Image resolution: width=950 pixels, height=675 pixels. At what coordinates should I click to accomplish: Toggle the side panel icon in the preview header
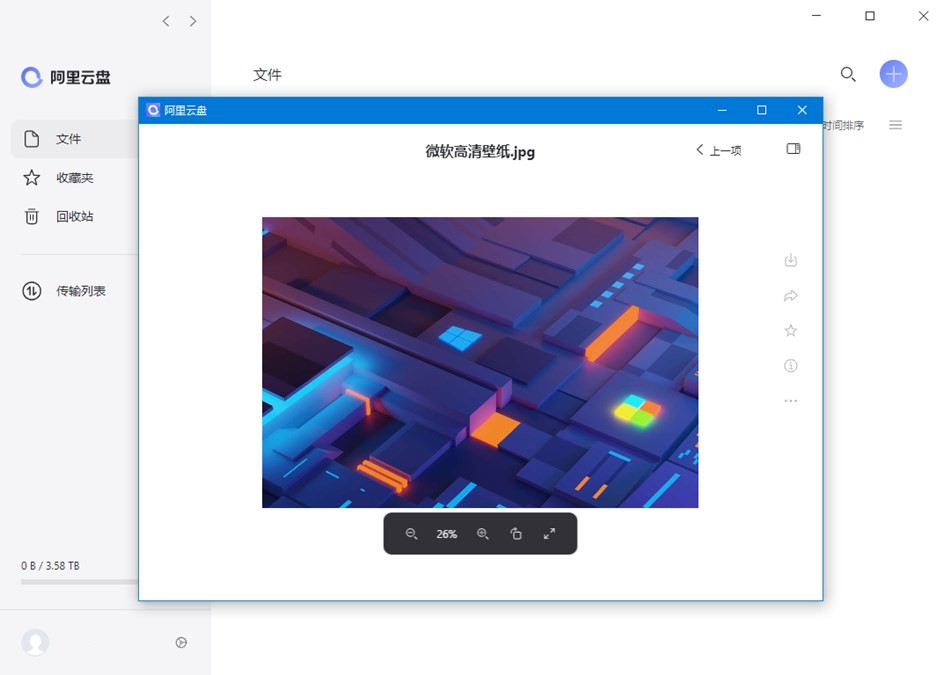794,149
